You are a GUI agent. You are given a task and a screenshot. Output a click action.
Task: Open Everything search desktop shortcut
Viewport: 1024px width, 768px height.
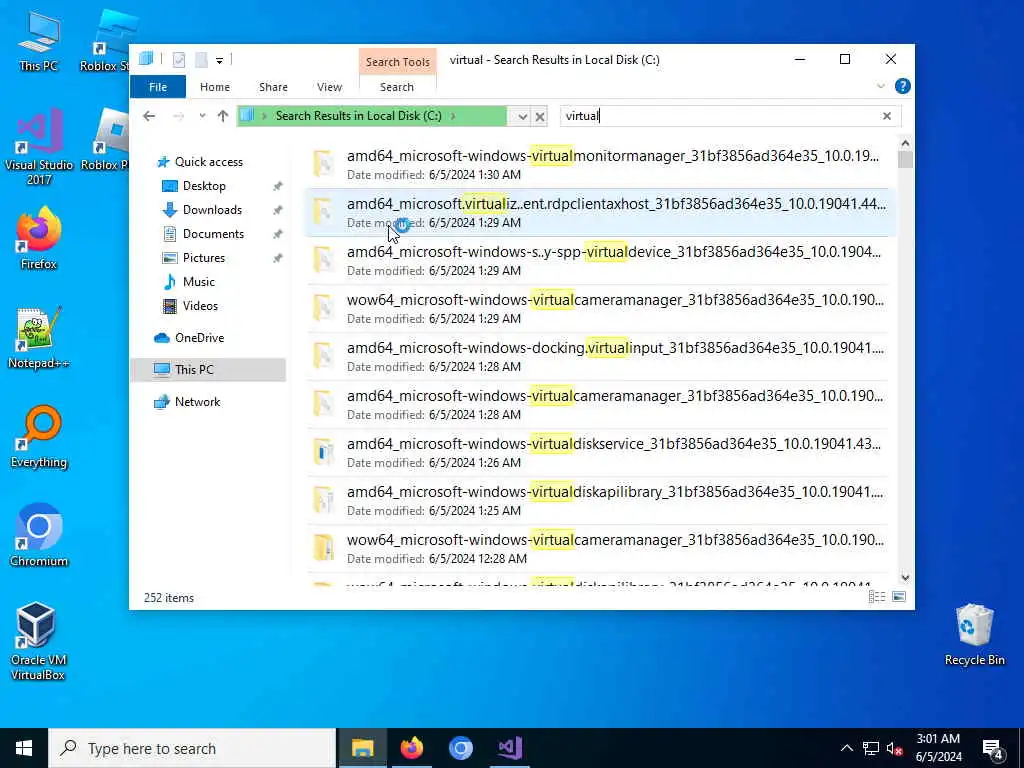(39, 437)
